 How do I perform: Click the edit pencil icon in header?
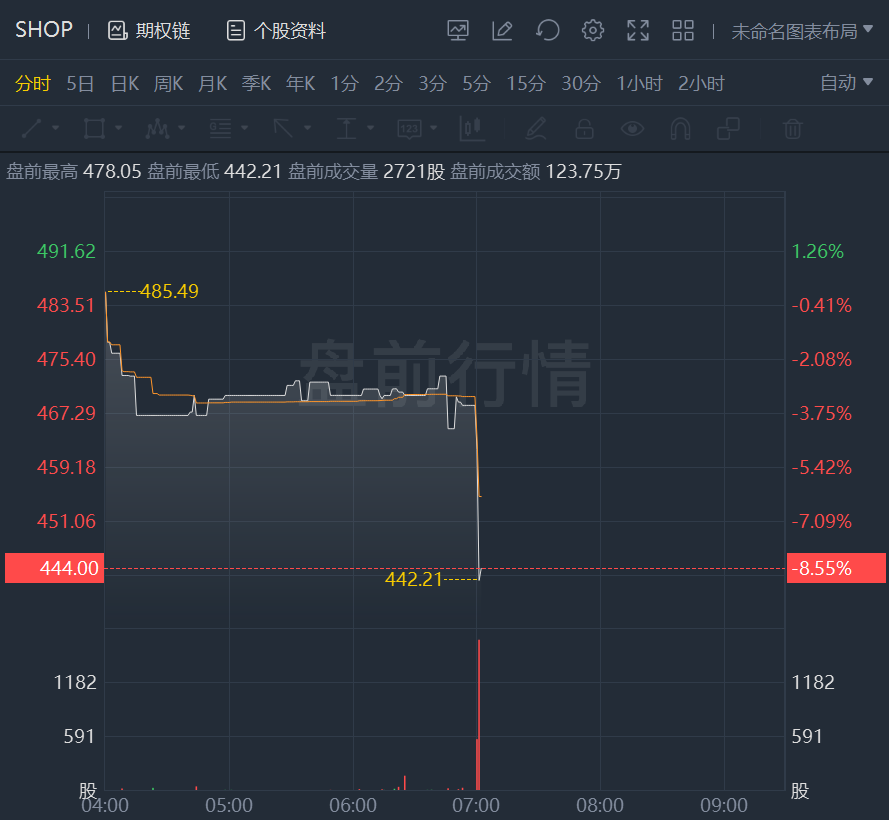[x=502, y=31]
